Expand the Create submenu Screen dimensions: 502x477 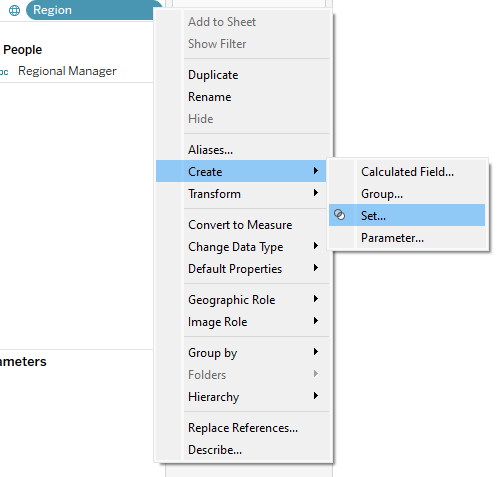[x=241, y=171]
